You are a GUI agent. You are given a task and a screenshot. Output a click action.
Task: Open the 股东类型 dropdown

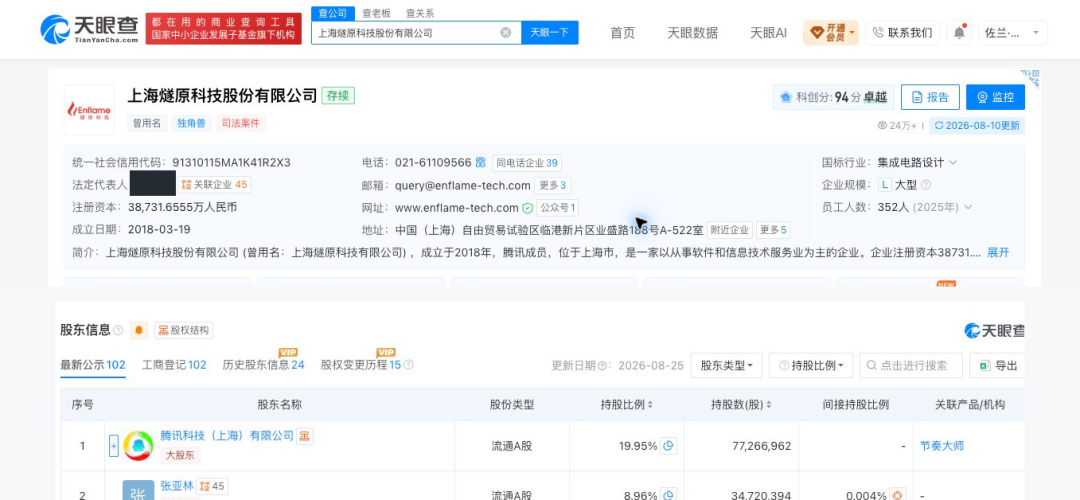pyautogui.click(x=727, y=366)
